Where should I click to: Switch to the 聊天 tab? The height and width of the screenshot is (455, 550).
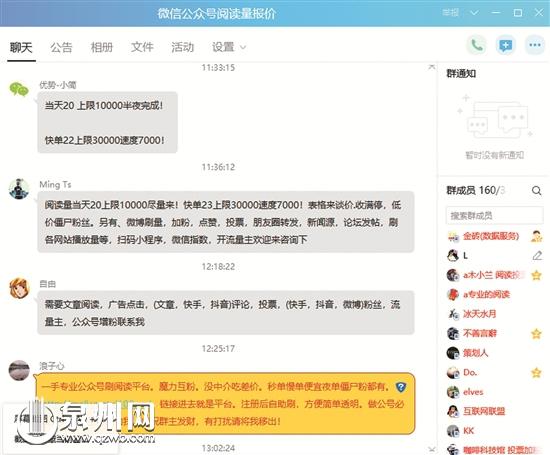(21, 47)
